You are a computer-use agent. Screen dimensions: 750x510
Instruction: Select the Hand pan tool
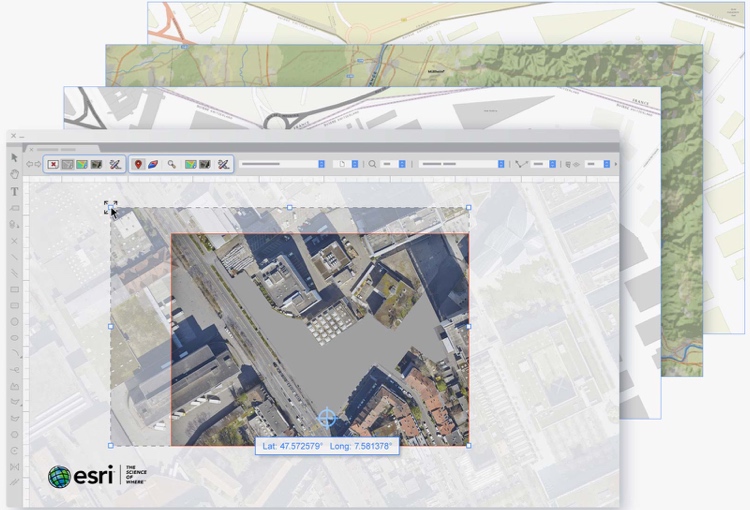(x=14, y=173)
